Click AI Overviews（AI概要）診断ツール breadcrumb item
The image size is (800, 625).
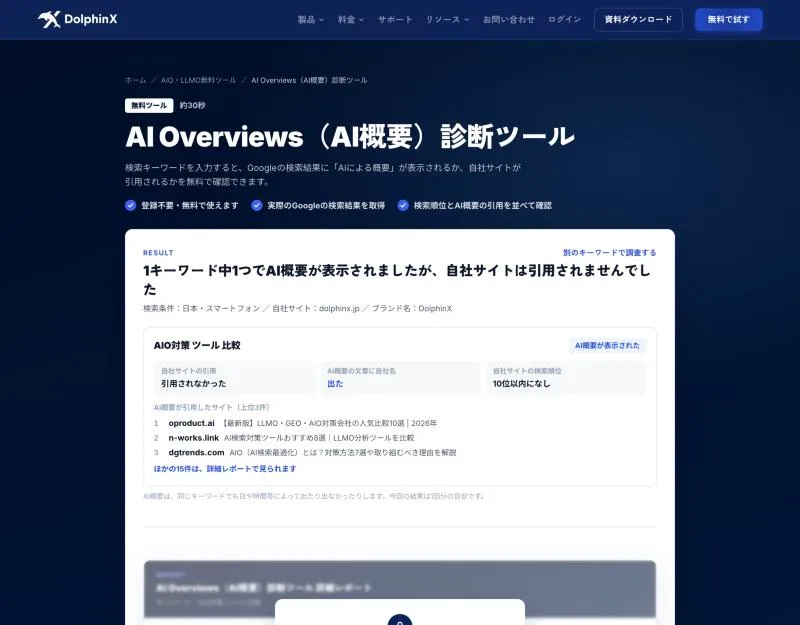[x=309, y=80]
